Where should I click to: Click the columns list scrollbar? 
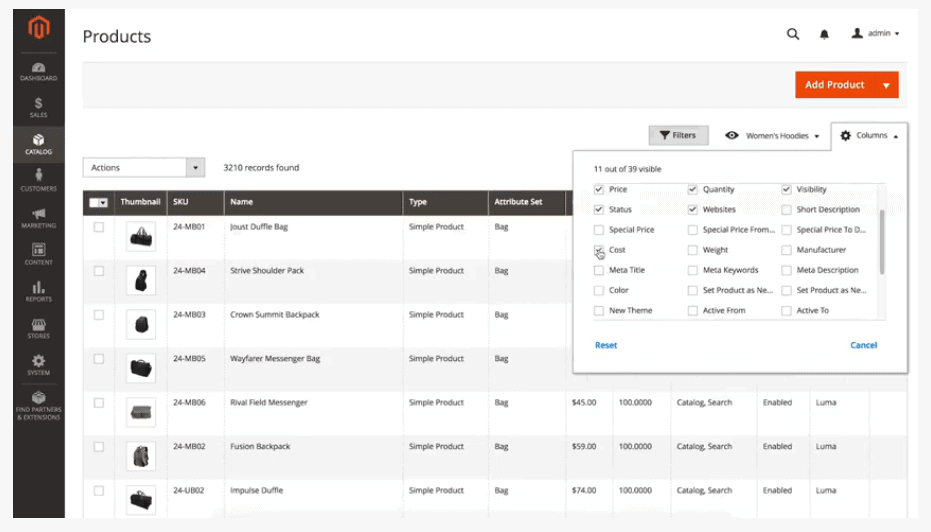pos(882,242)
